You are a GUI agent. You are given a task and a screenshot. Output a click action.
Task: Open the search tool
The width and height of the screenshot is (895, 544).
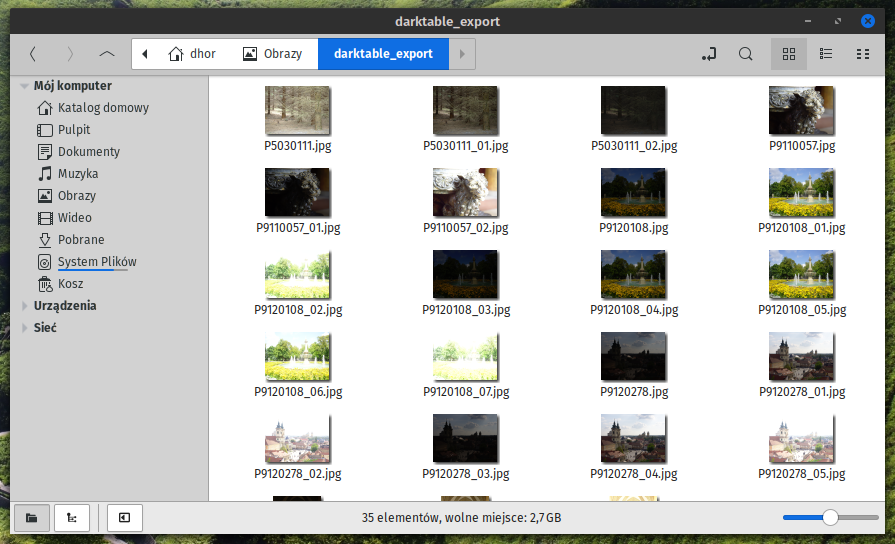(x=745, y=54)
